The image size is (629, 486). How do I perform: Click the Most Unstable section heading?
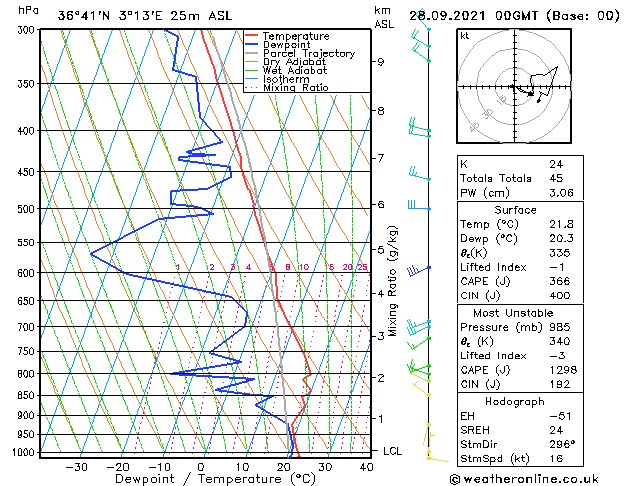(x=513, y=313)
